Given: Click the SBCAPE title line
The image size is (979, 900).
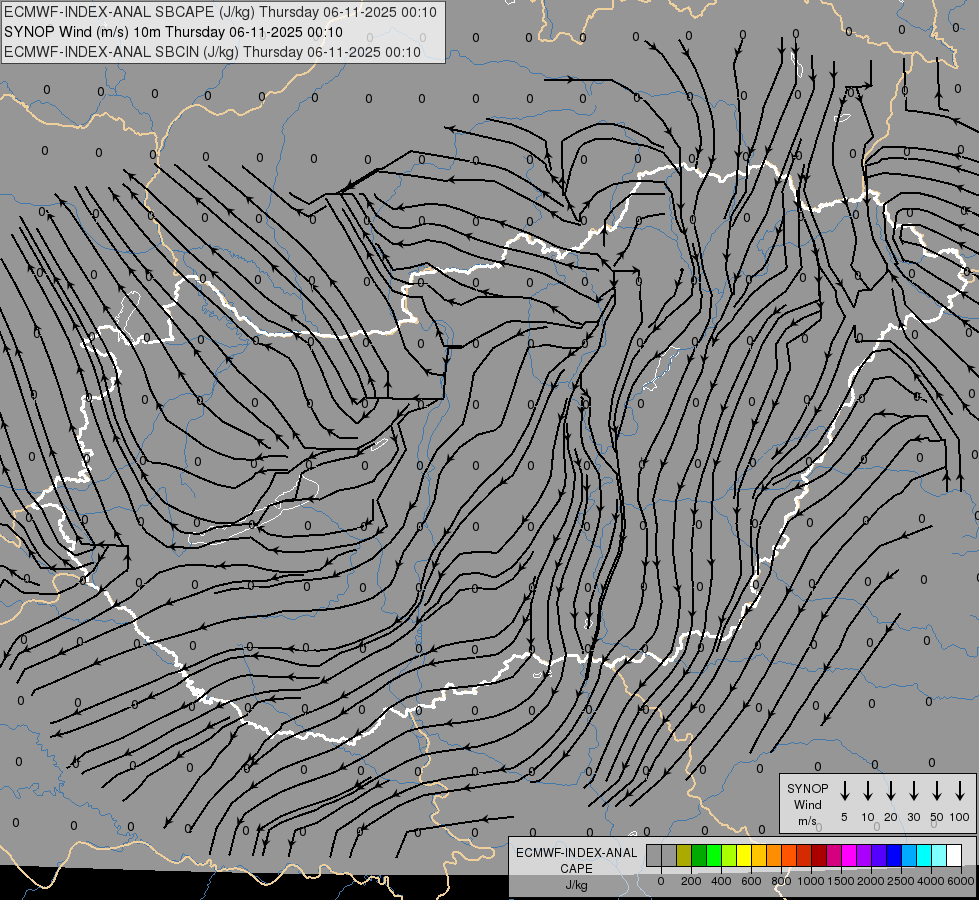Looking at the screenshot, I should (220, 12).
